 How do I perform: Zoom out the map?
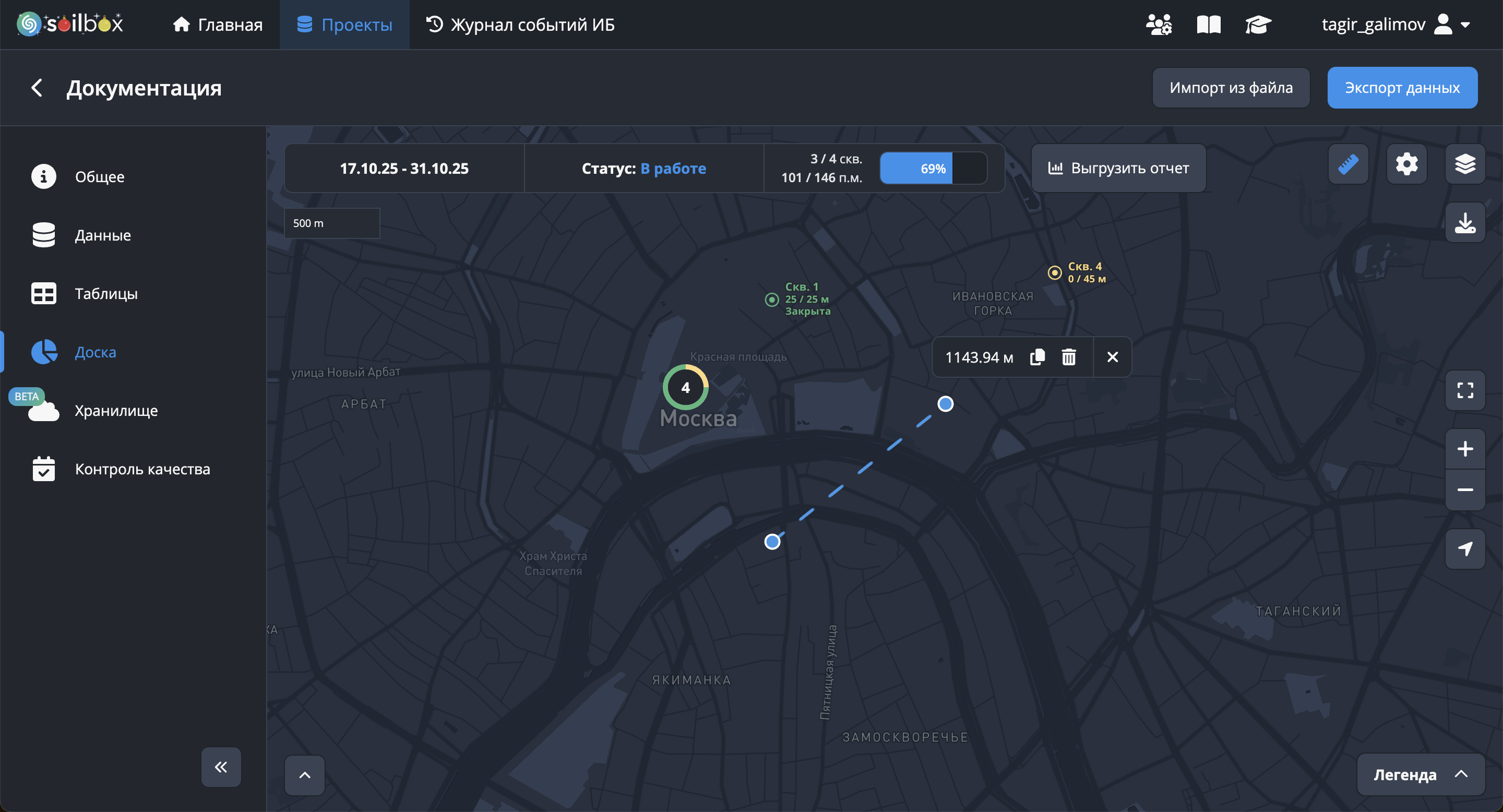click(1464, 489)
